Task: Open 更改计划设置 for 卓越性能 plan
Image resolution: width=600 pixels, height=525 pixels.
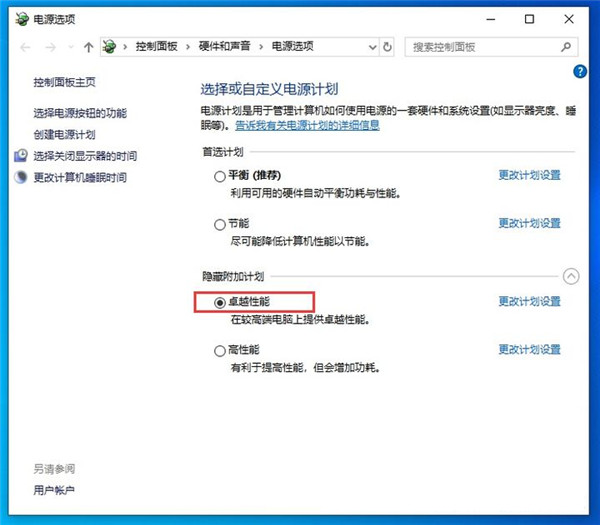Action: click(x=529, y=301)
